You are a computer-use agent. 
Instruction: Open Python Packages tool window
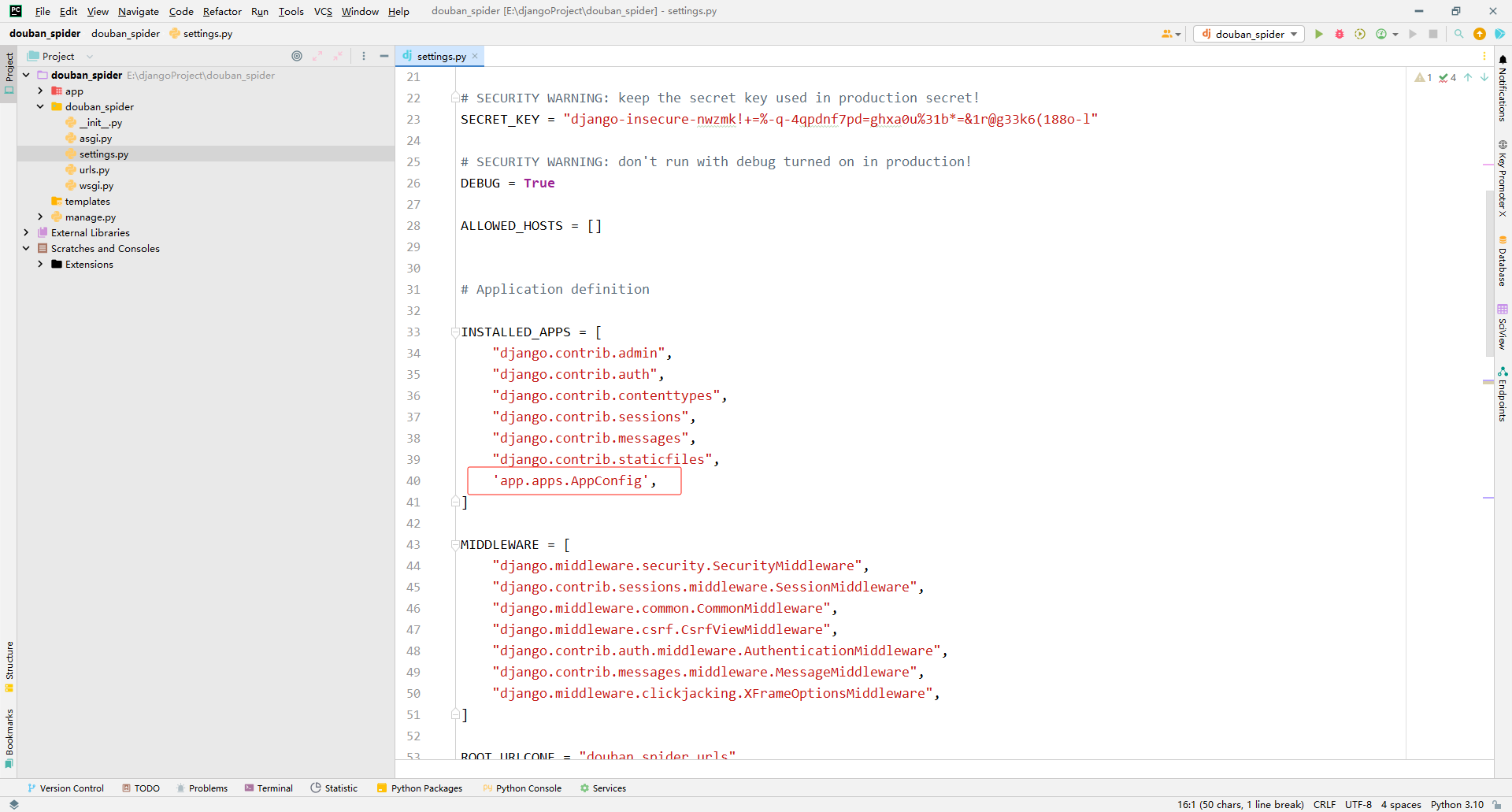(x=420, y=788)
